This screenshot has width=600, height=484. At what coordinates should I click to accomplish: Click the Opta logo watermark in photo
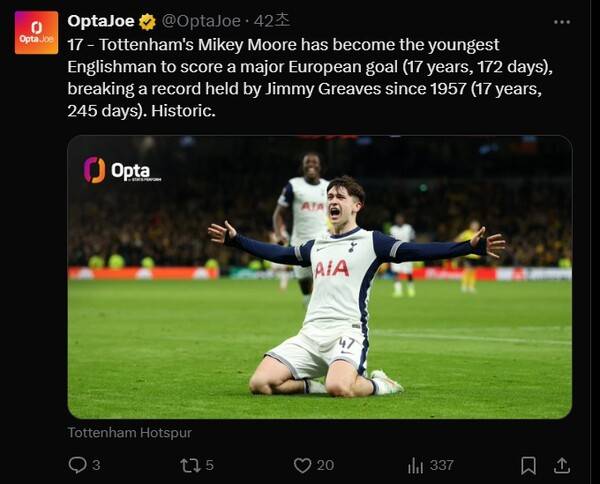coord(120,171)
